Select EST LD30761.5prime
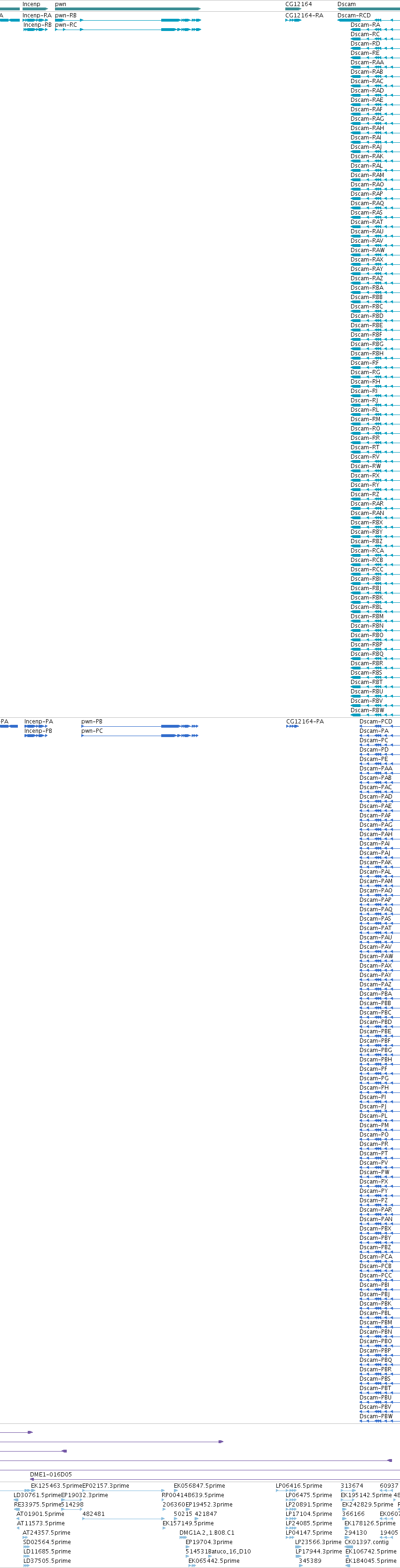 point(37,1494)
